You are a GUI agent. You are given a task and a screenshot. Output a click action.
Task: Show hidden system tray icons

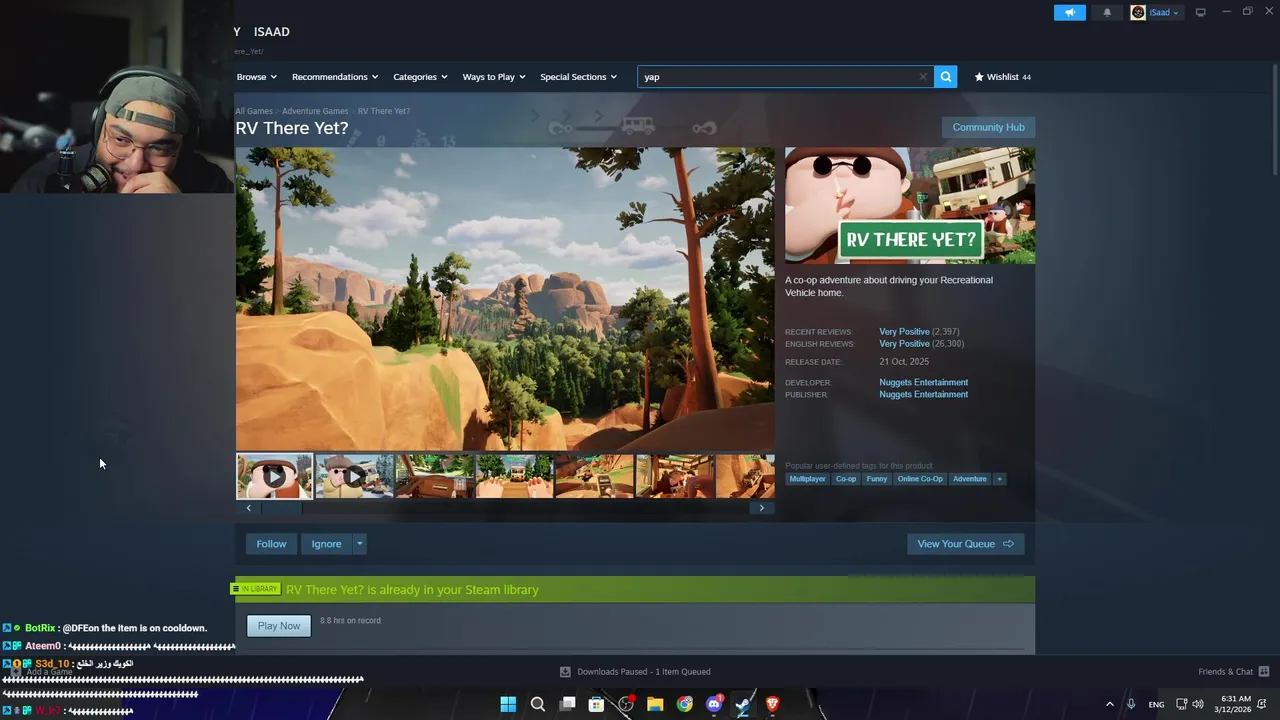[x=1109, y=704]
